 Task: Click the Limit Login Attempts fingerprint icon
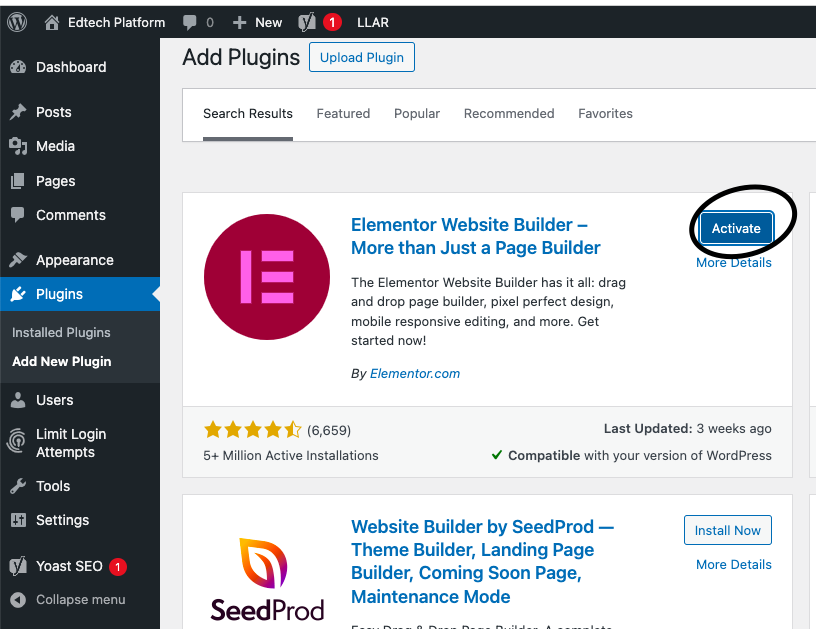point(17,441)
